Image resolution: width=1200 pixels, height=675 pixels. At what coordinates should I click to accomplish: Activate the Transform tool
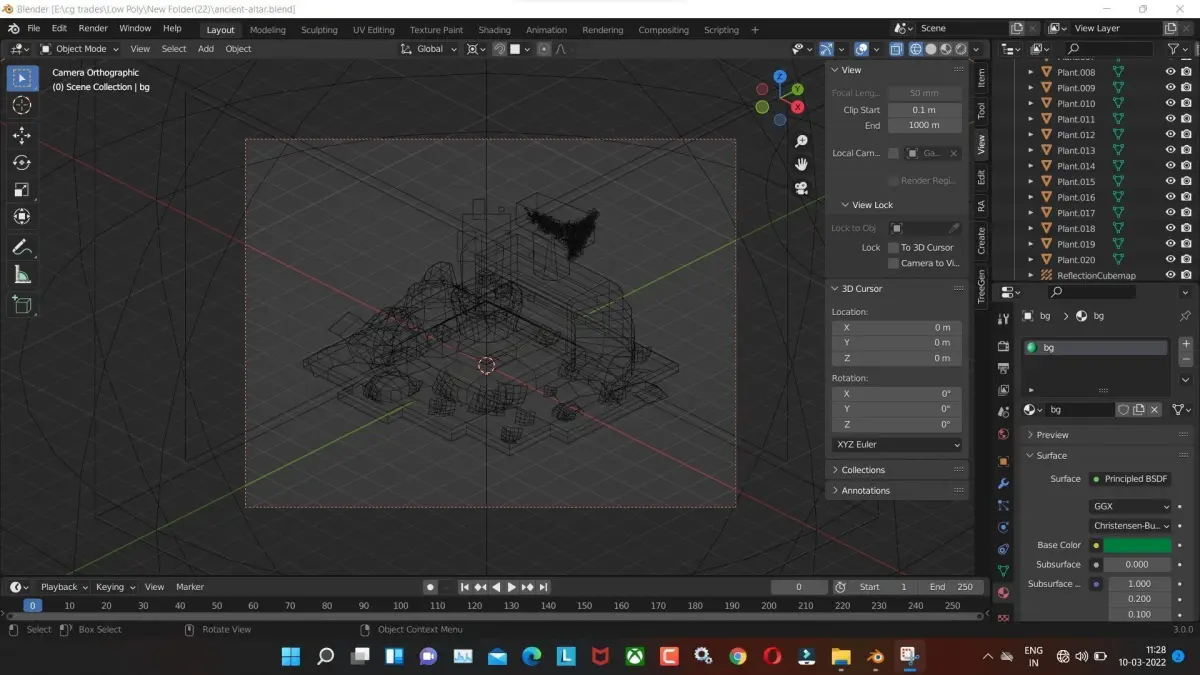tap(22, 216)
